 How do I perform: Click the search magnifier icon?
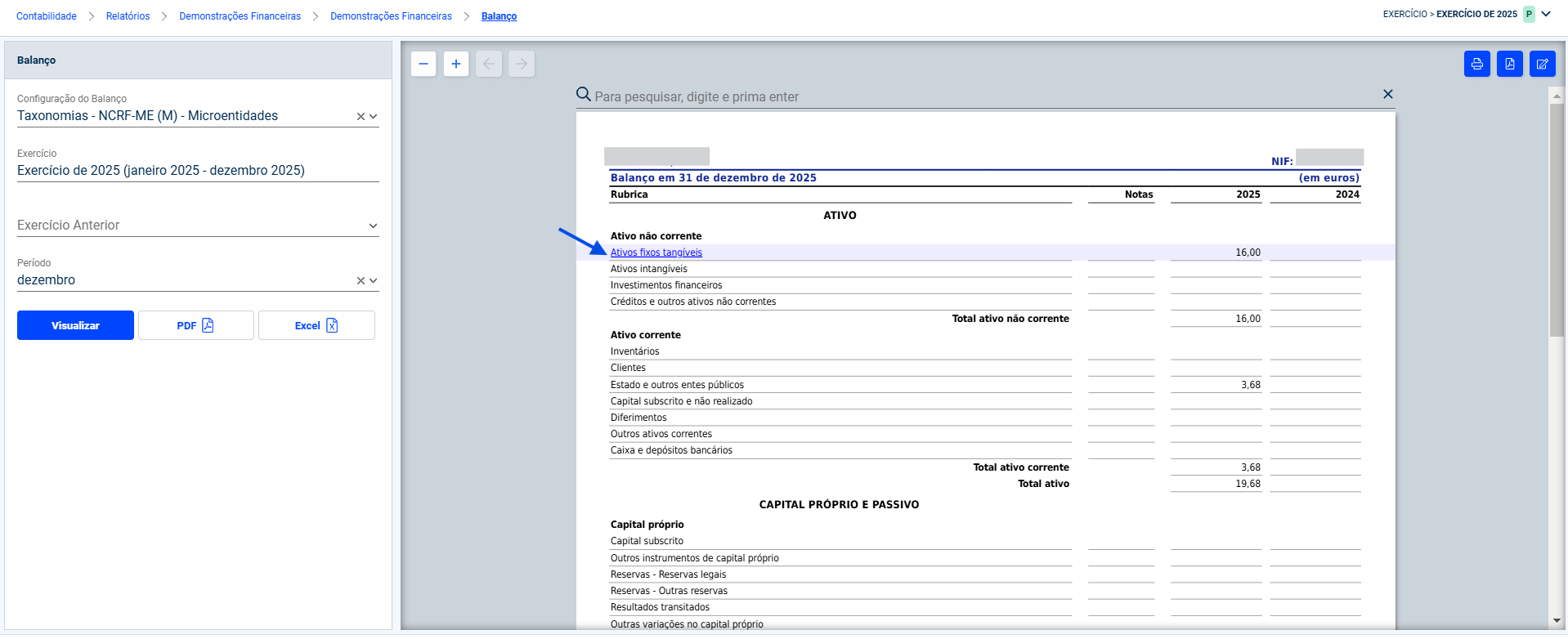(x=584, y=95)
